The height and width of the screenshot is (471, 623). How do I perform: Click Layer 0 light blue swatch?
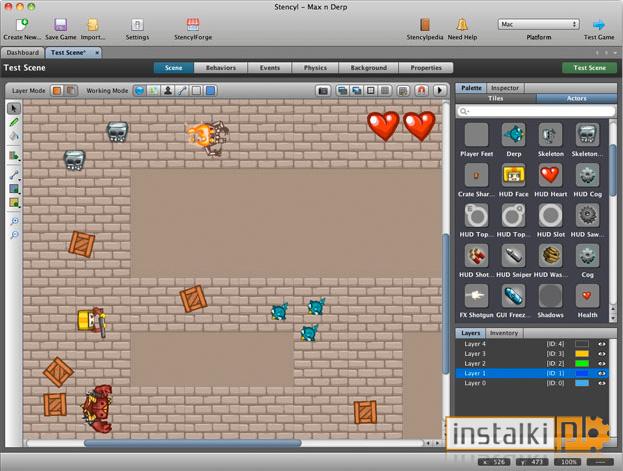click(582, 383)
